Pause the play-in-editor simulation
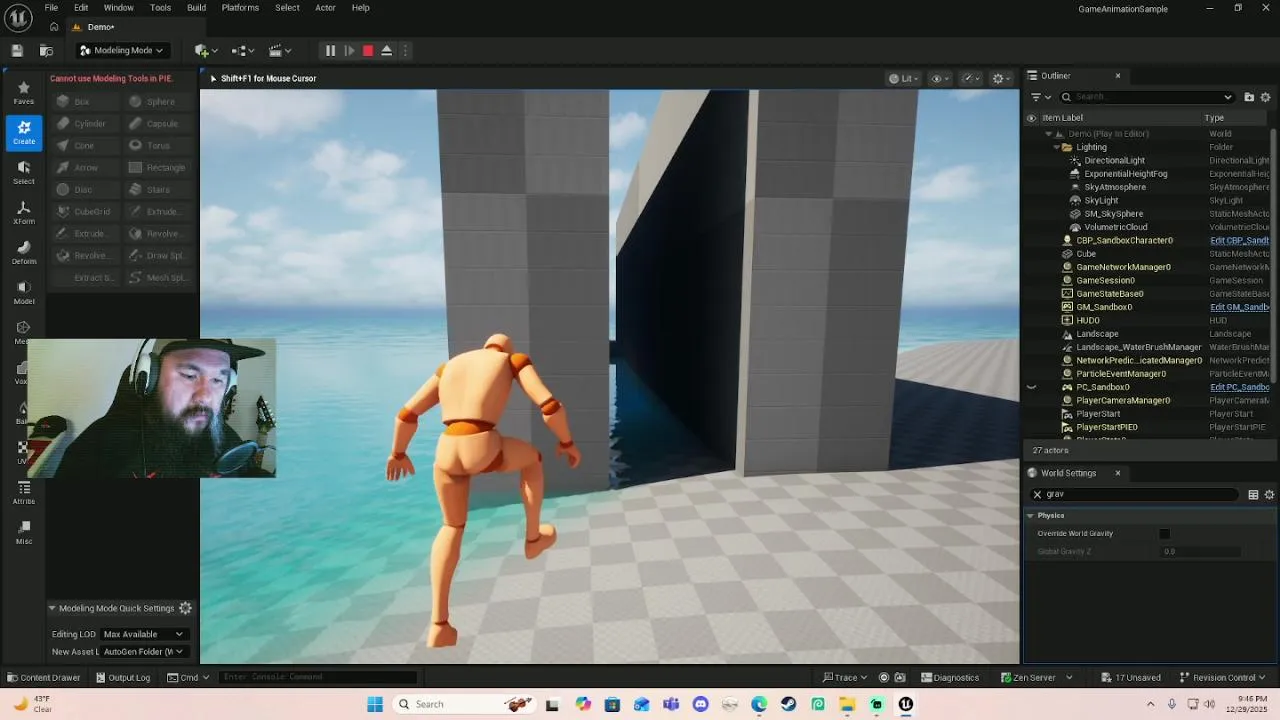The height and width of the screenshot is (720, 1280). point(330,51)
